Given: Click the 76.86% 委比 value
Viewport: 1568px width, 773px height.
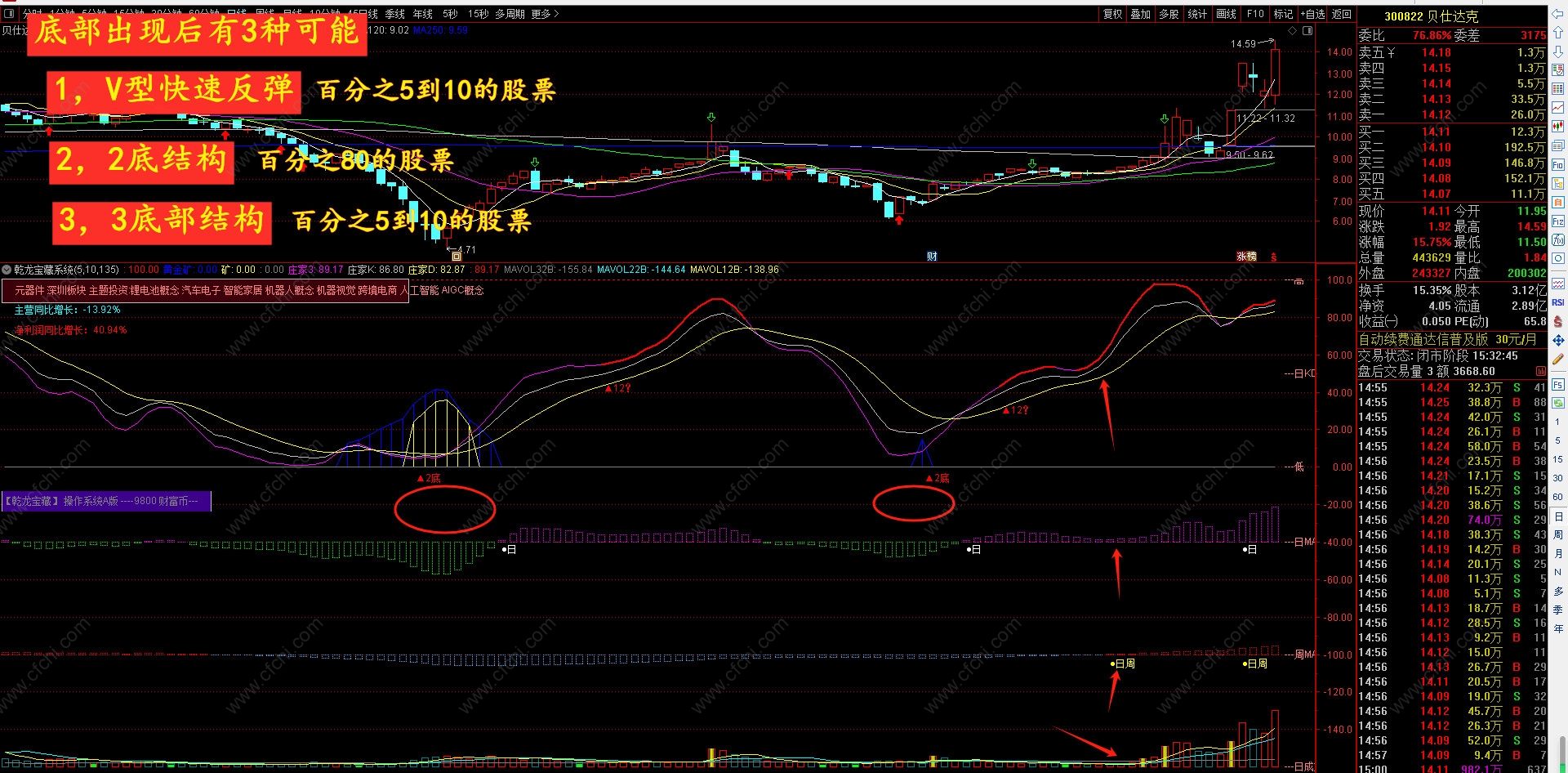Looking at the screenshot, I should coord(1432,36).
